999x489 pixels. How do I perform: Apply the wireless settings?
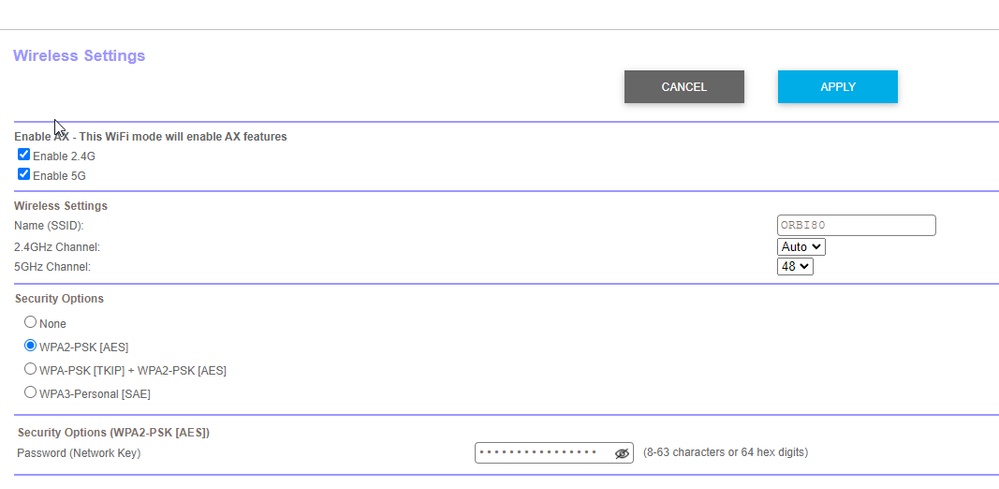tap(837, 87)
